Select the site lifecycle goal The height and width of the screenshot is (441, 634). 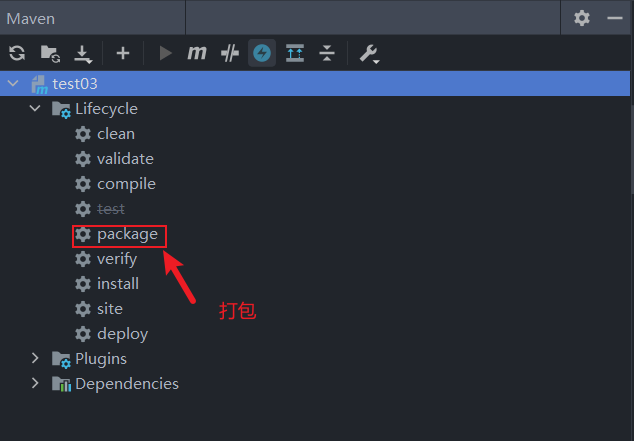tap(110, 309)
